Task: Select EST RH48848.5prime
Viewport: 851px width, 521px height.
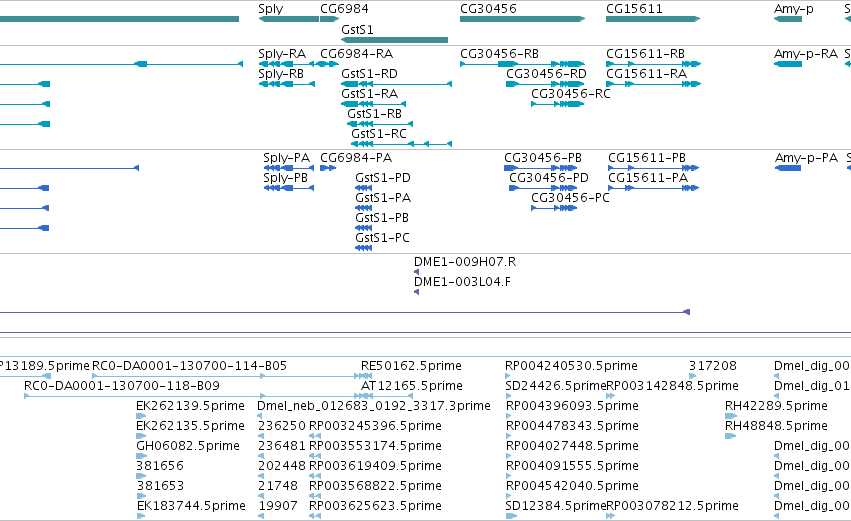Action: click(x=777, y=427)
